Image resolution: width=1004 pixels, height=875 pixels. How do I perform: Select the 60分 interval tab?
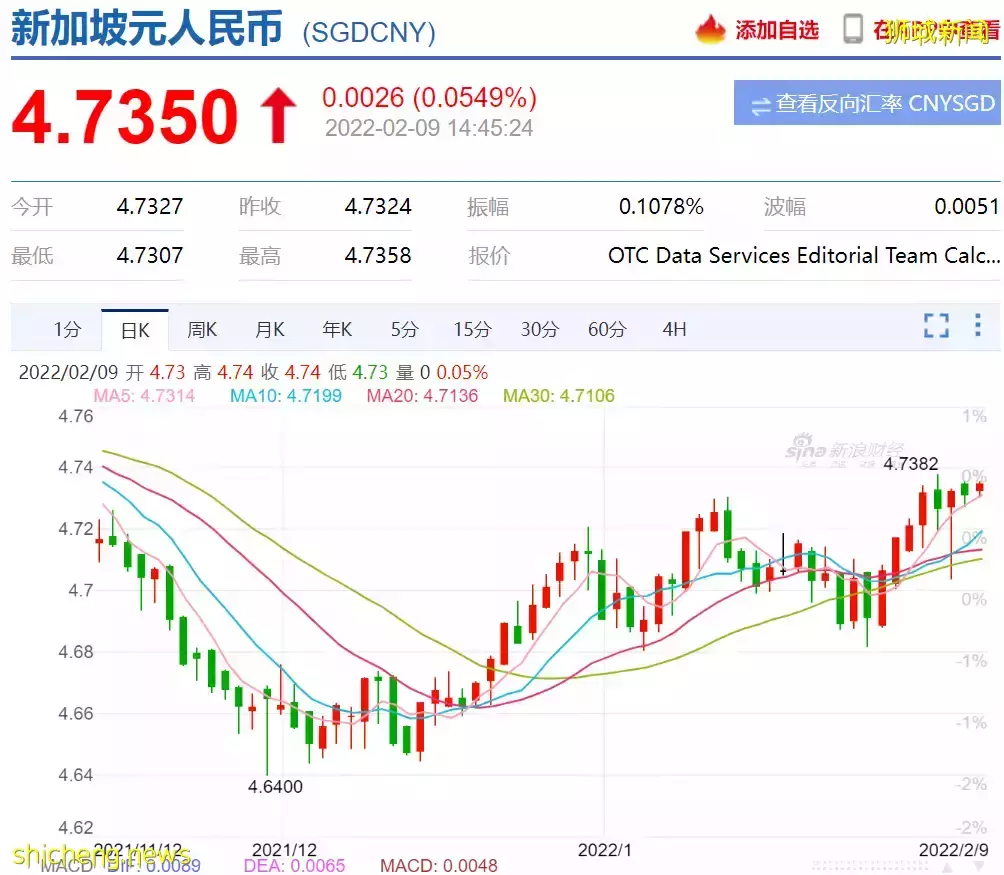pyautogui.click(x=606, y=329)
